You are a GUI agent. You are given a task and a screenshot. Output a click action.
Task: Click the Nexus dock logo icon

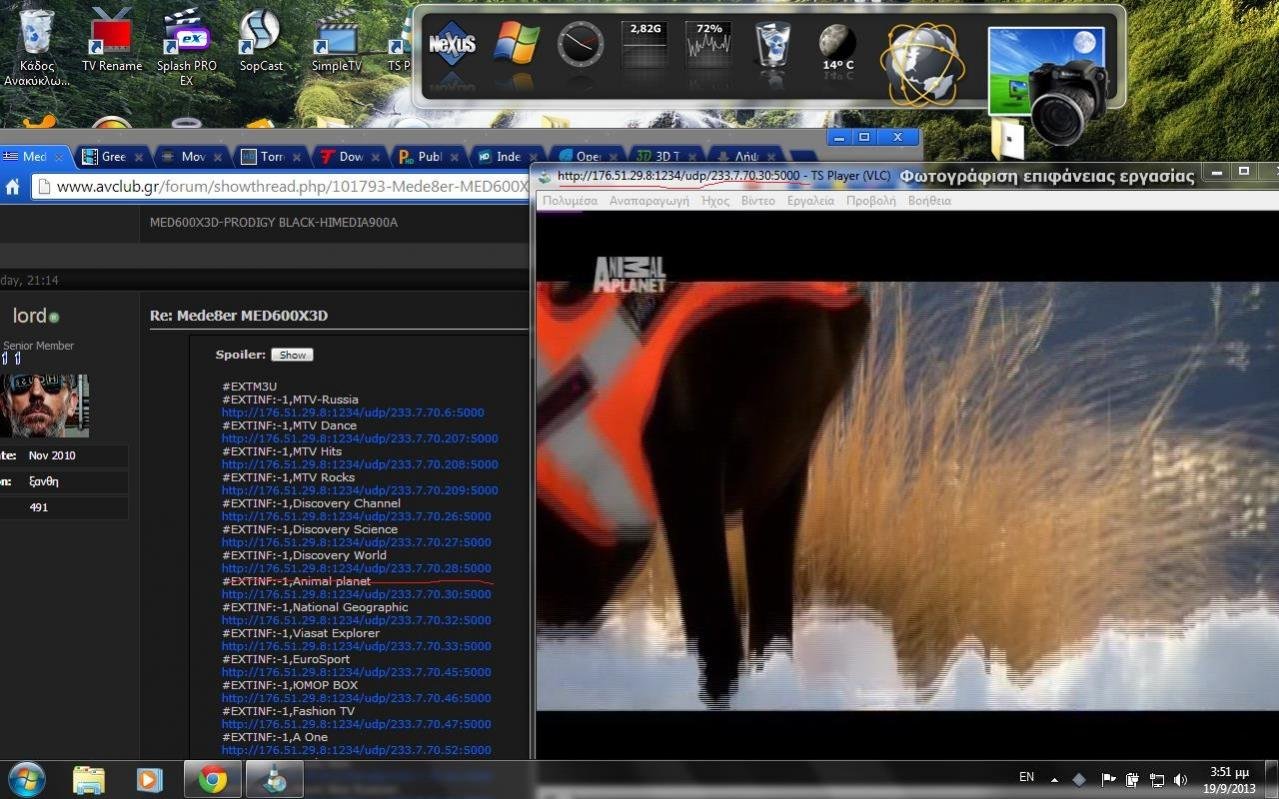[x=452, y=44]
